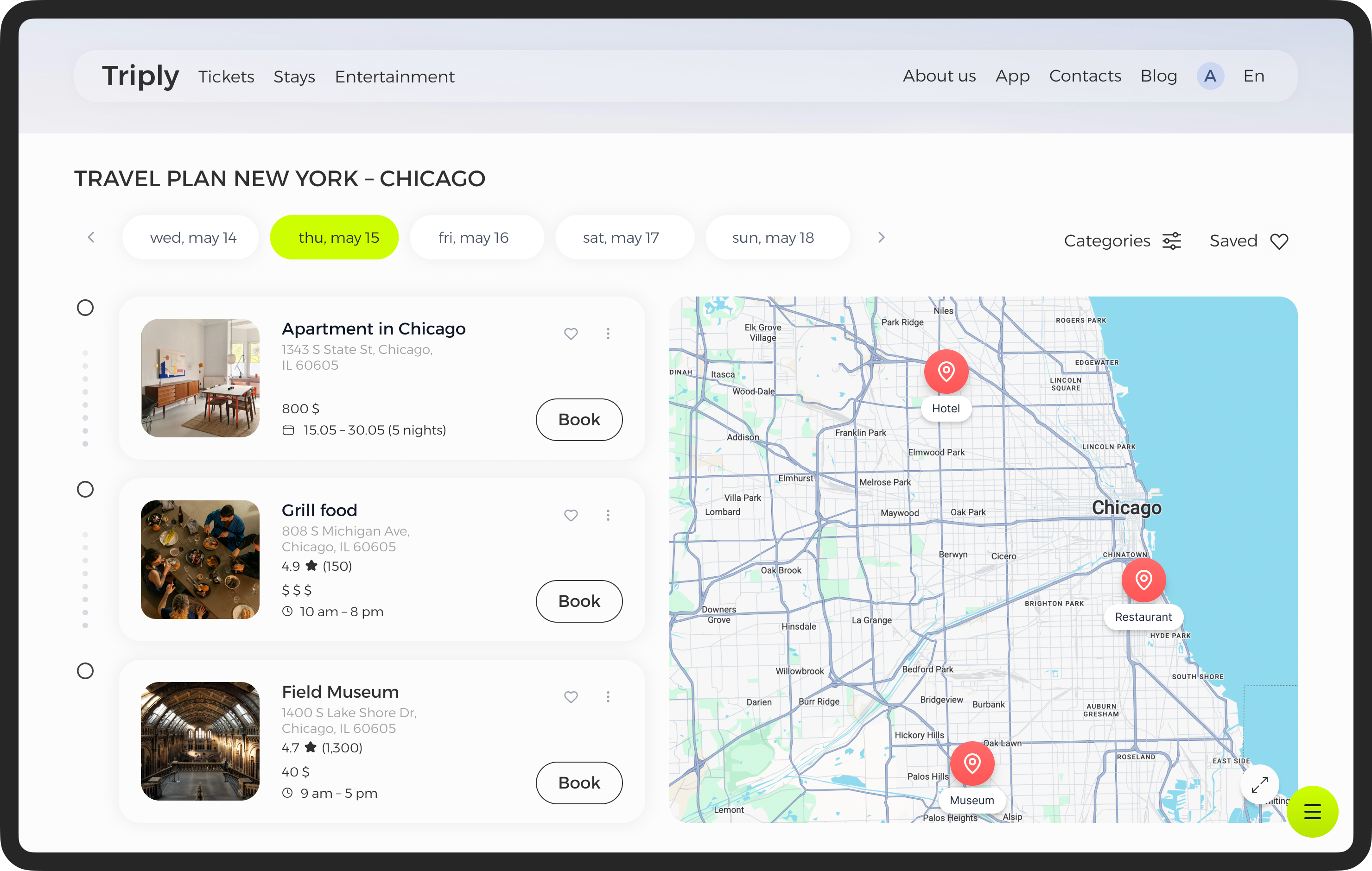Viewport: 1372px width, 871px height.
Task: Open the En language selector
Action: tap(1253, 76)
